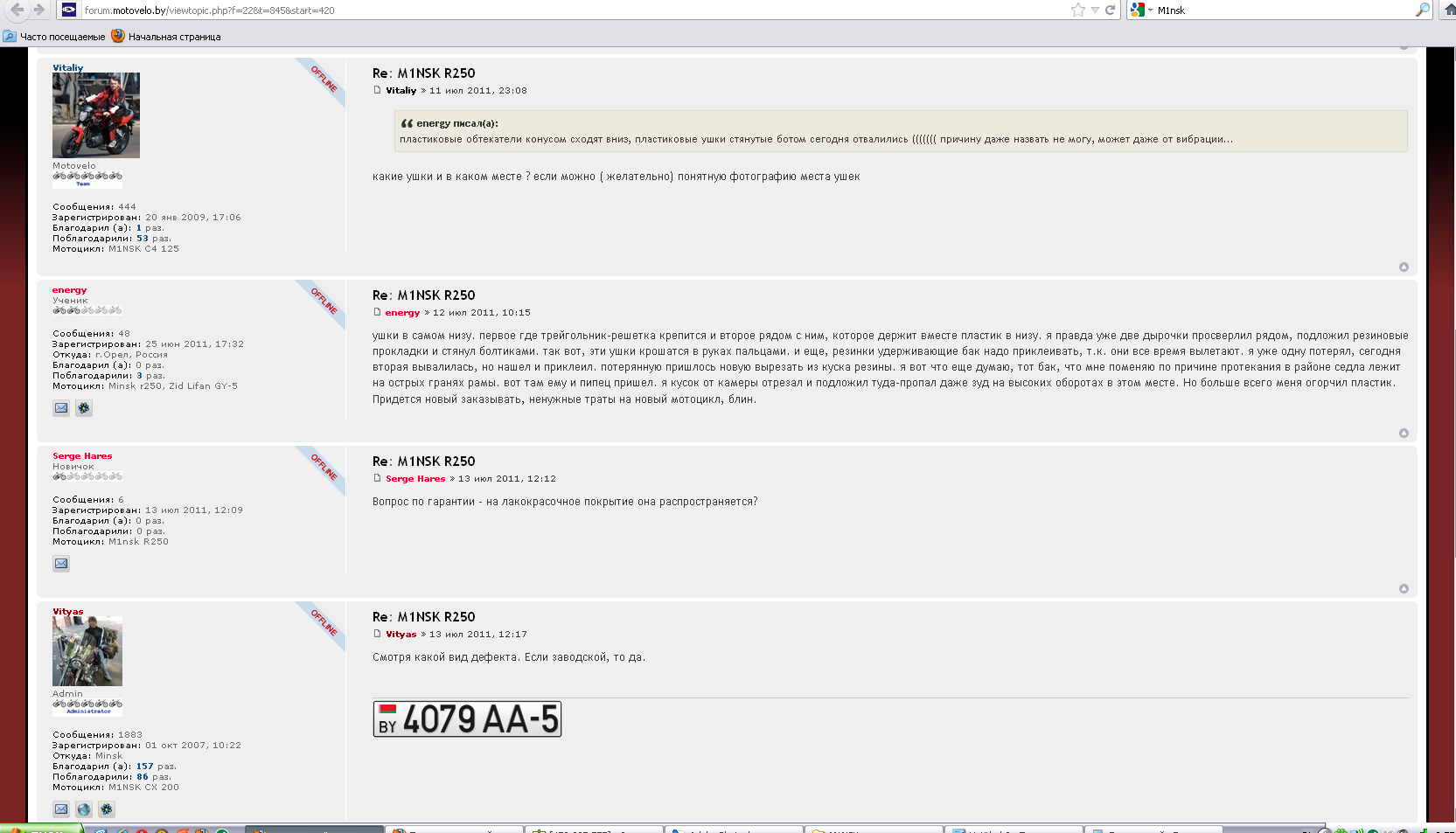This screenshot has height=833, width=1456.
Task: Click post icon beside Vitaliy's post date
Action: (378, 90)
